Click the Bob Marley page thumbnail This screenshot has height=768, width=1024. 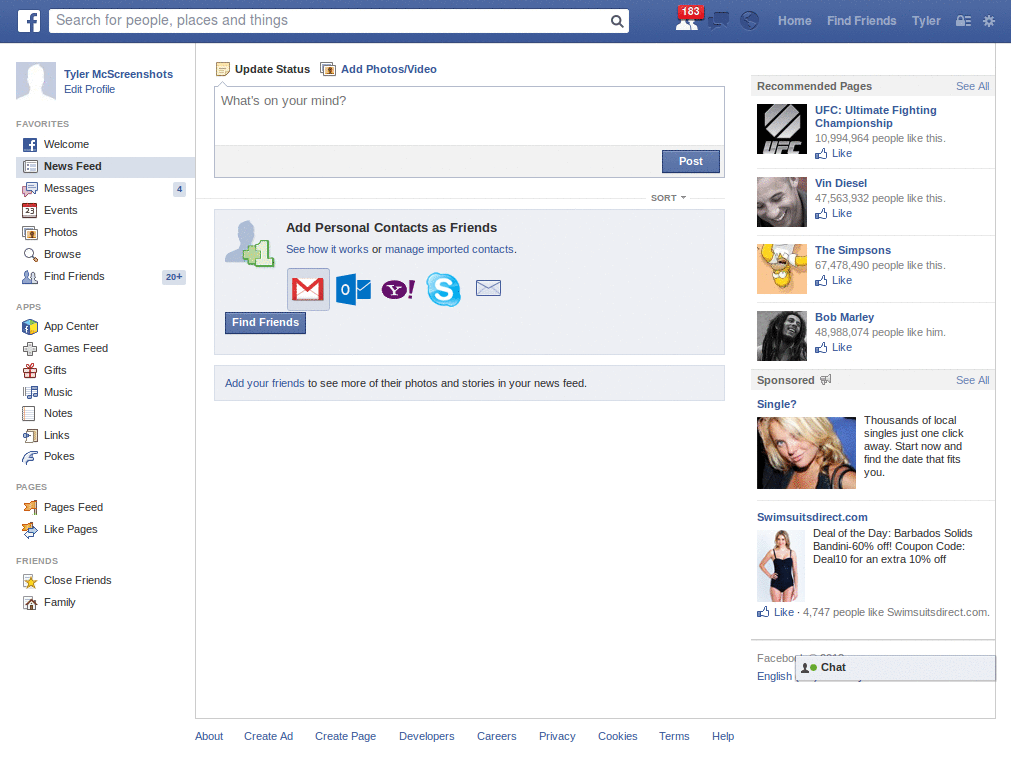click(x=782, y=336)
